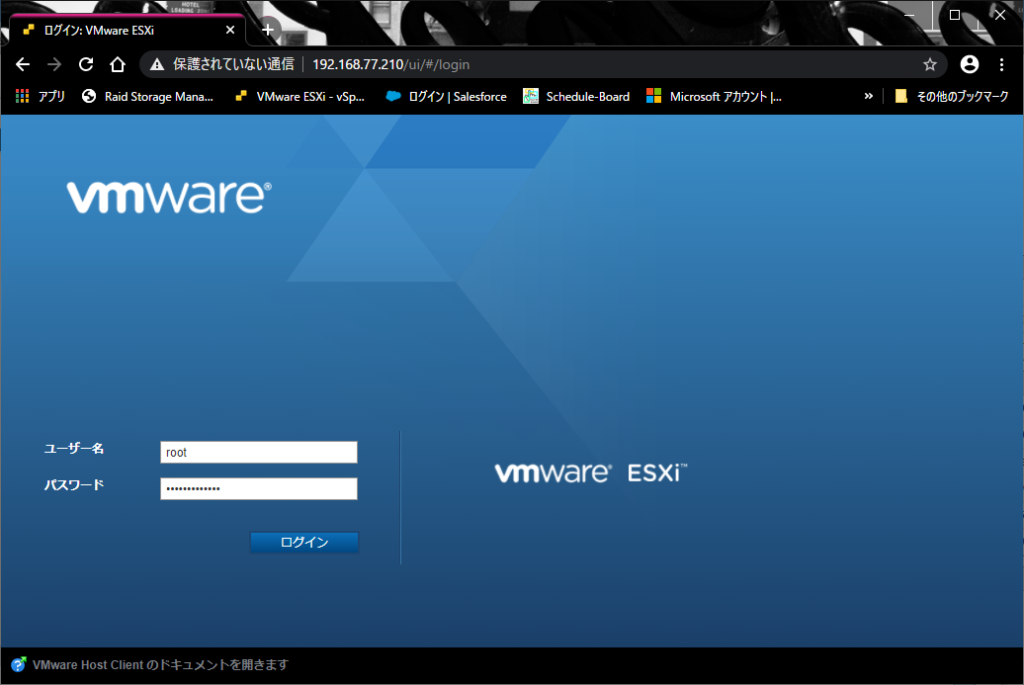Open the その他のブックマーク folder
The image size is (1024, 685).
(x=952, y=97)
